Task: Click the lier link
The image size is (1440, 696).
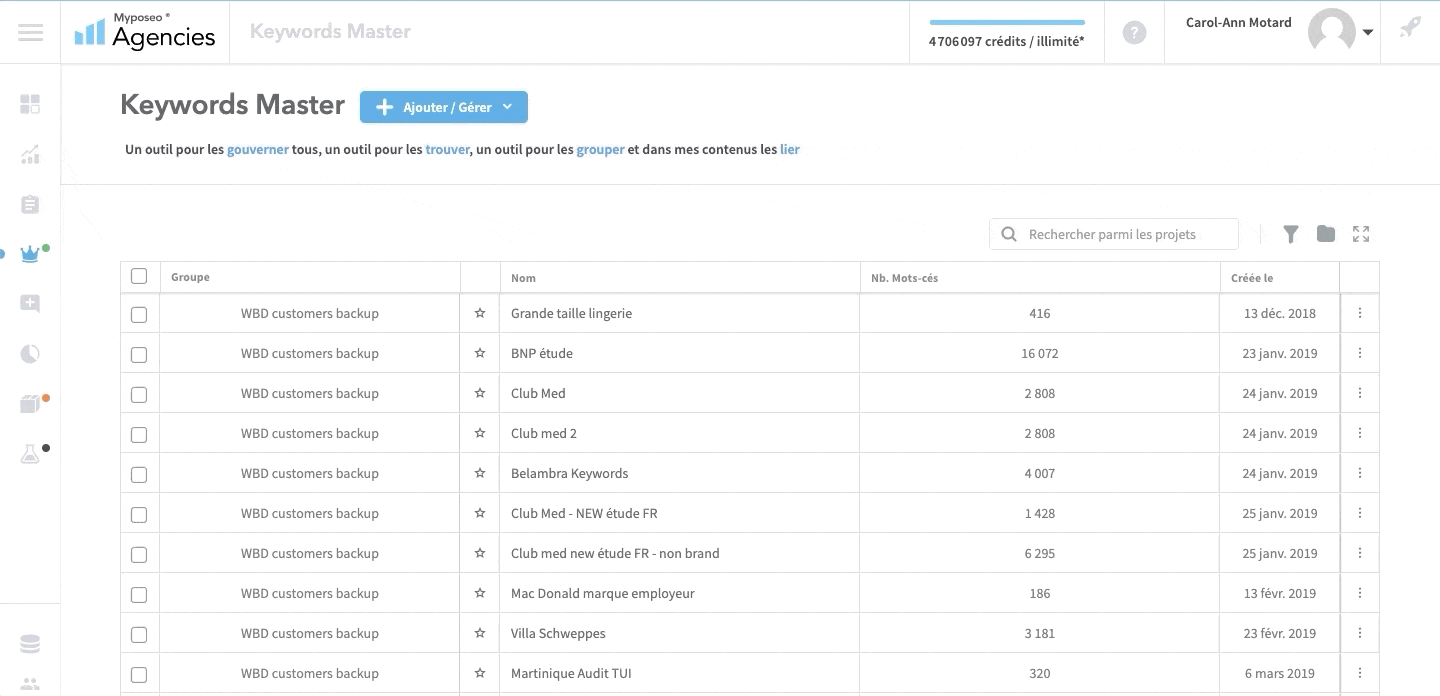Action: 790,150
